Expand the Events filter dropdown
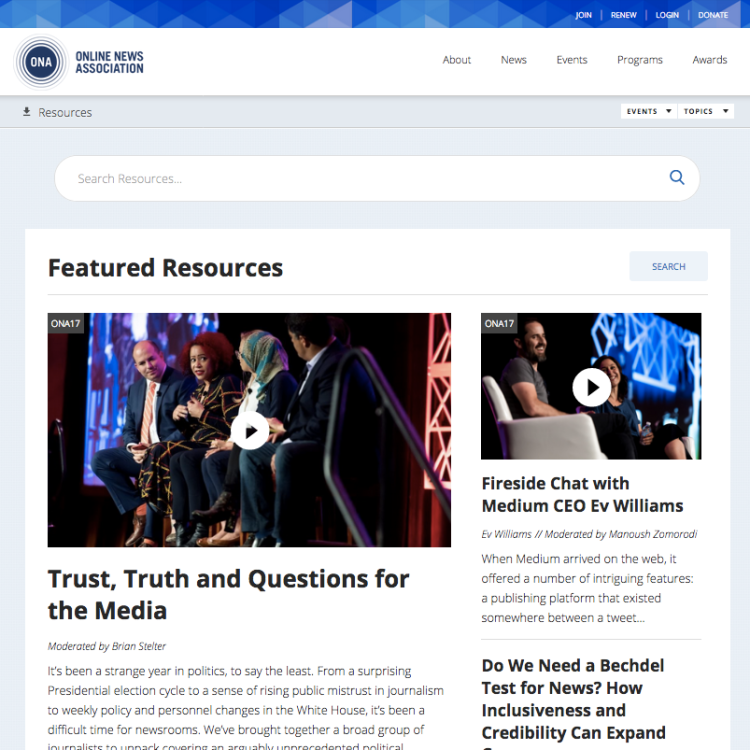 pyautogui.click(x=649, y=111)
